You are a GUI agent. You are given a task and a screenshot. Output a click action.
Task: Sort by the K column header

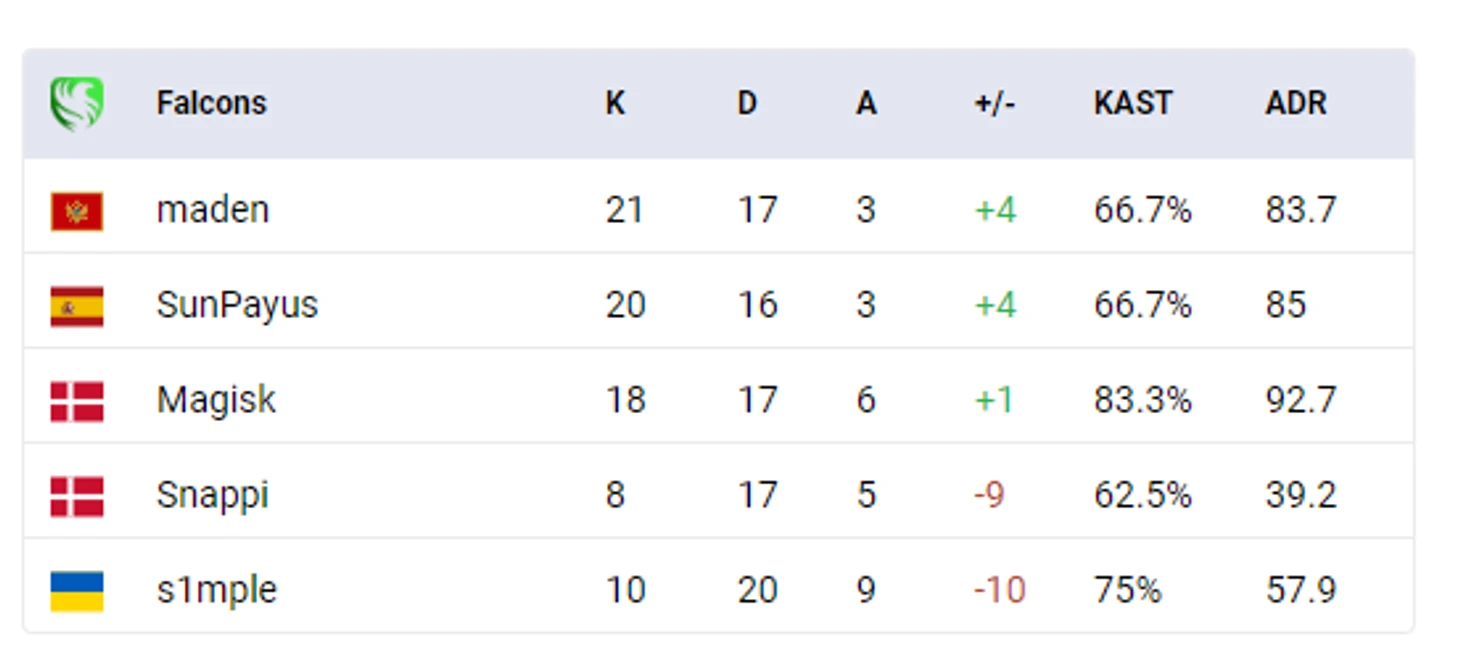tap(615, 103)
